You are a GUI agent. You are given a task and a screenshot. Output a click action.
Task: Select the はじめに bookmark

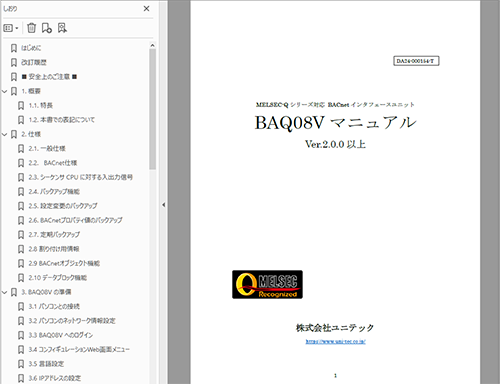tap(31, 48)
